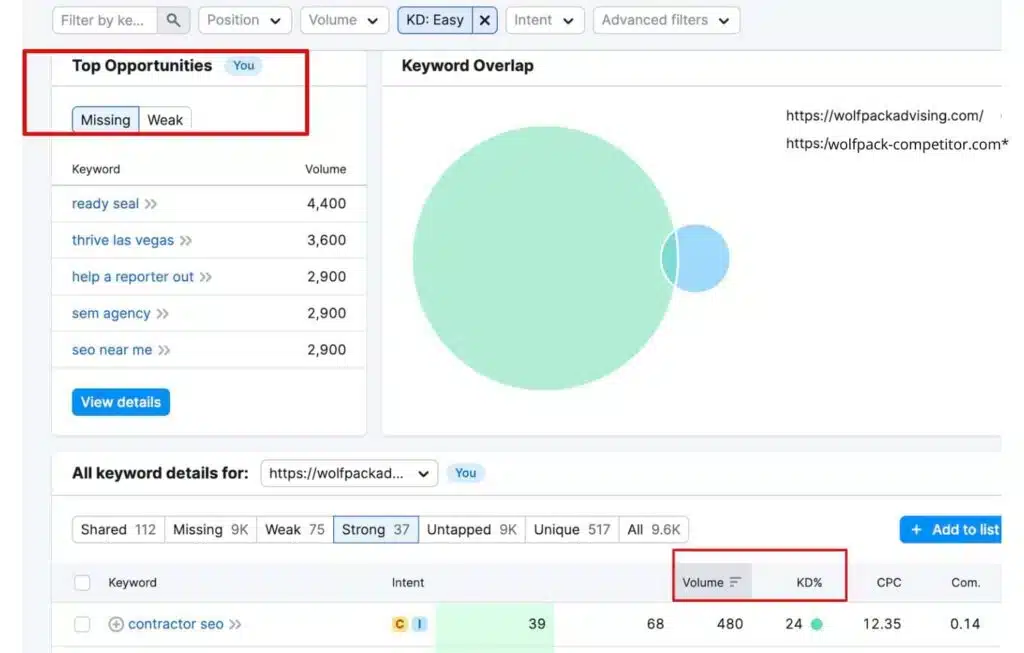The width and height of the screenshot is (1024, 653).
Task: Select the Strong 37 tab
Action: (376, 530)
